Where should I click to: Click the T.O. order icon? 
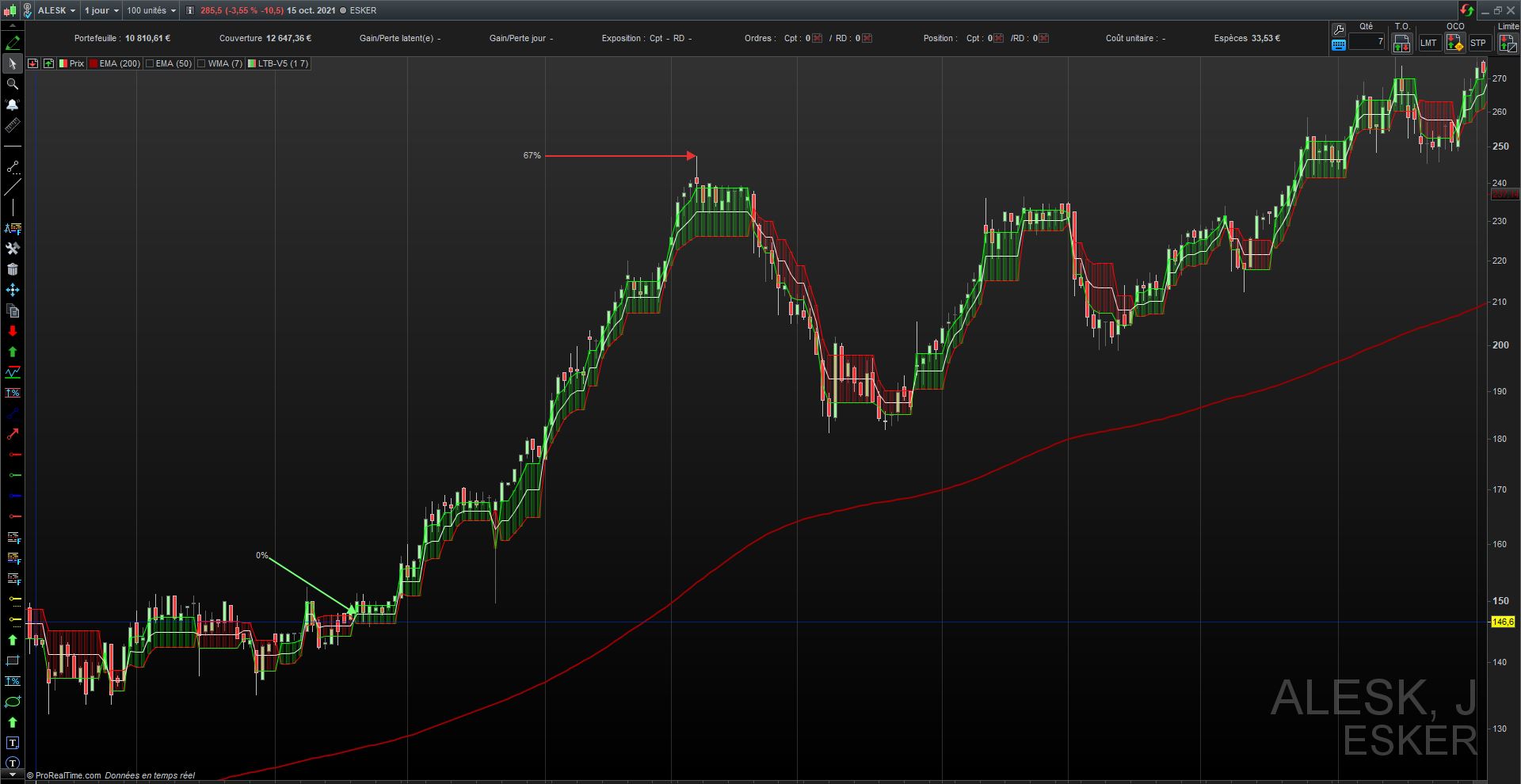tap(1401, 43)
